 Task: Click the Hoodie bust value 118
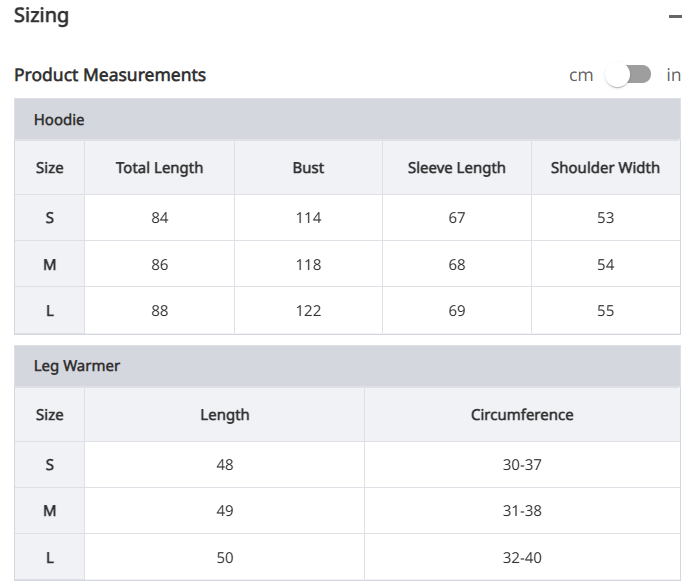308,265
